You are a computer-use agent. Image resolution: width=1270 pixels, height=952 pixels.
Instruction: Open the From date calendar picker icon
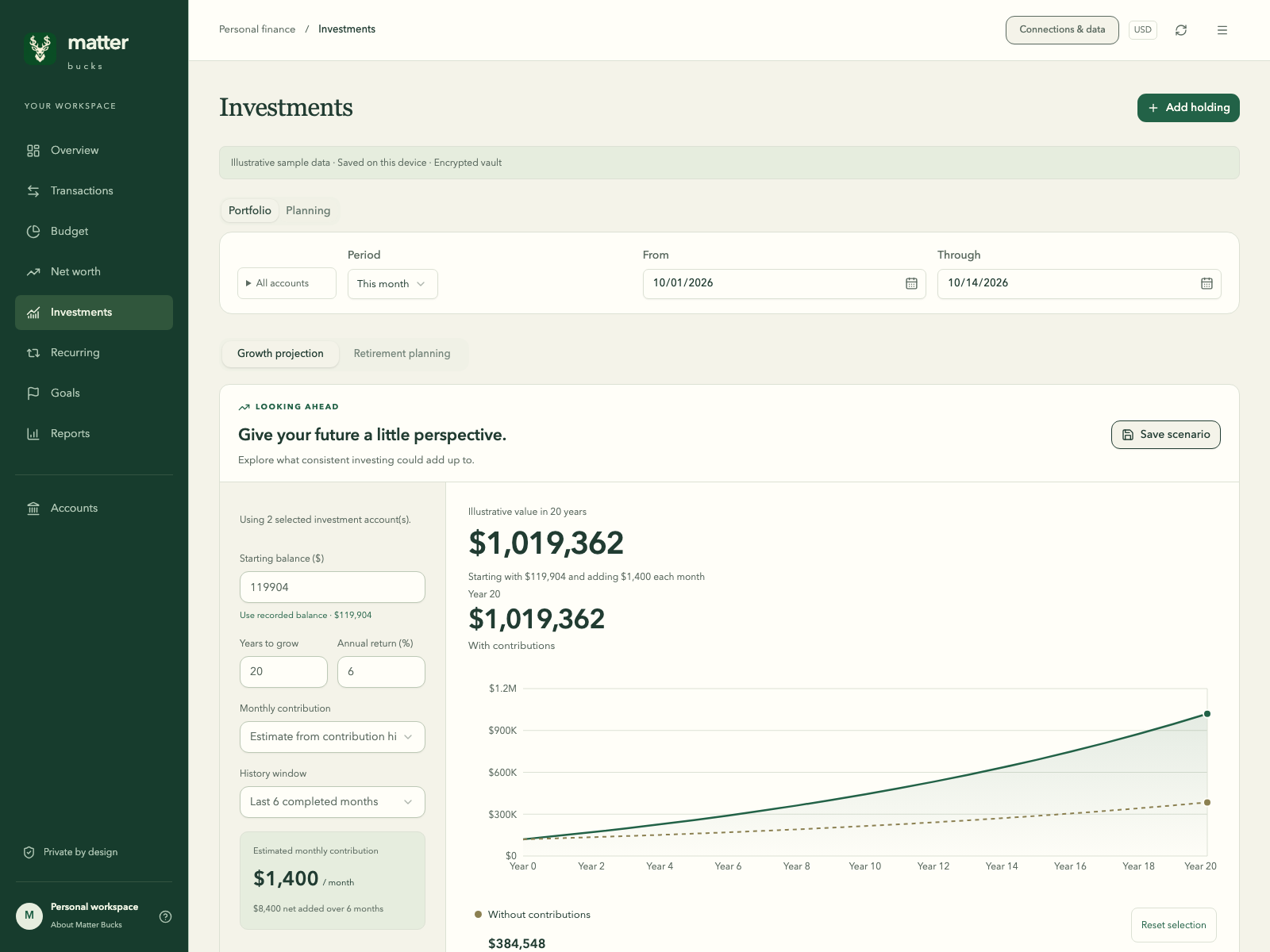[x=911, y=284]
